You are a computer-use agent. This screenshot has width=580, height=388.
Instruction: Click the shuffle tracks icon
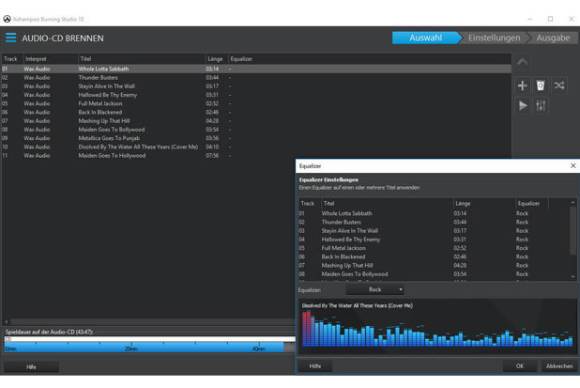pyautogui.click(x=559, y=85)
